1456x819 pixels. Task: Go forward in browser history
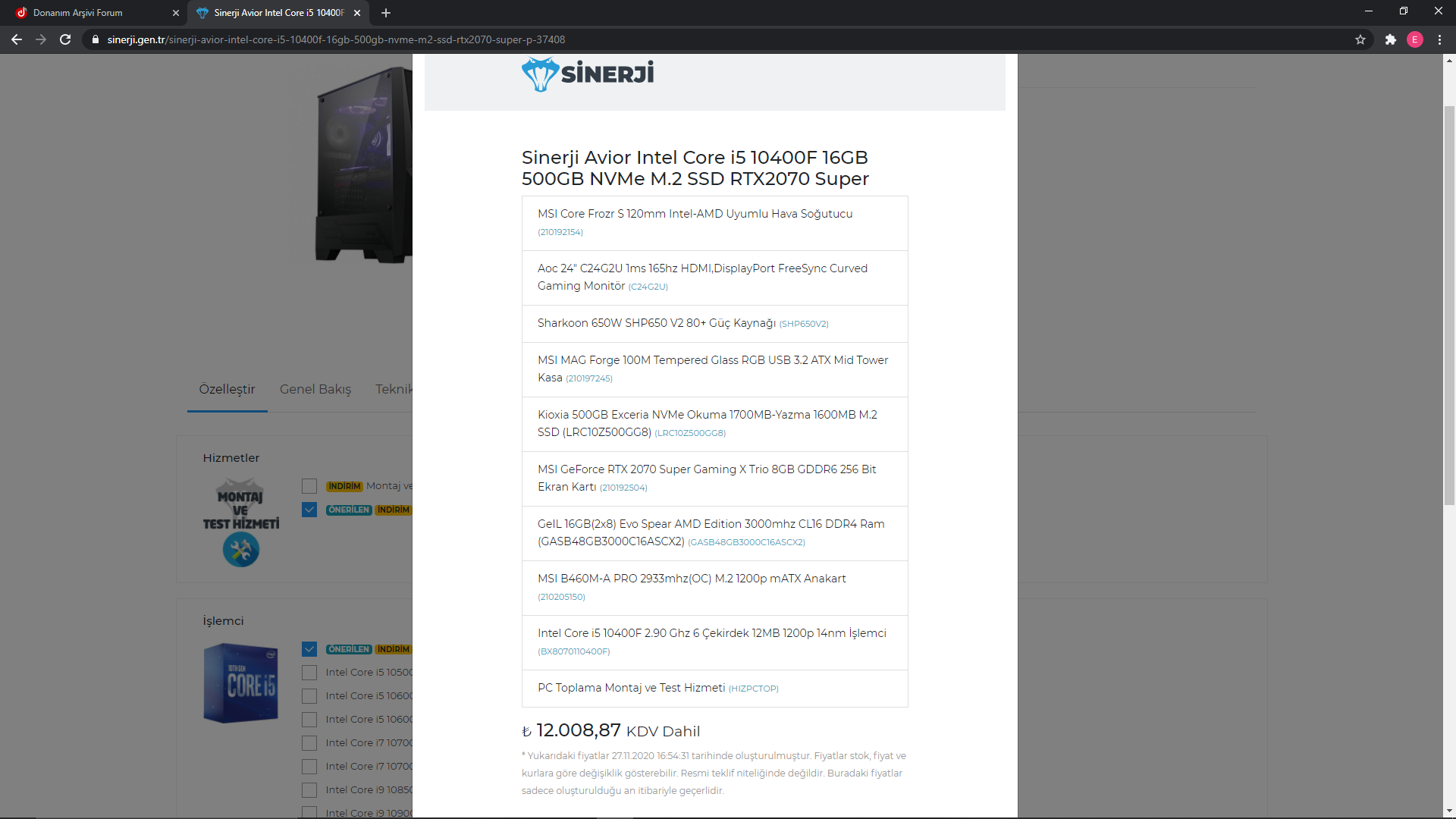(x=41, y=39)
